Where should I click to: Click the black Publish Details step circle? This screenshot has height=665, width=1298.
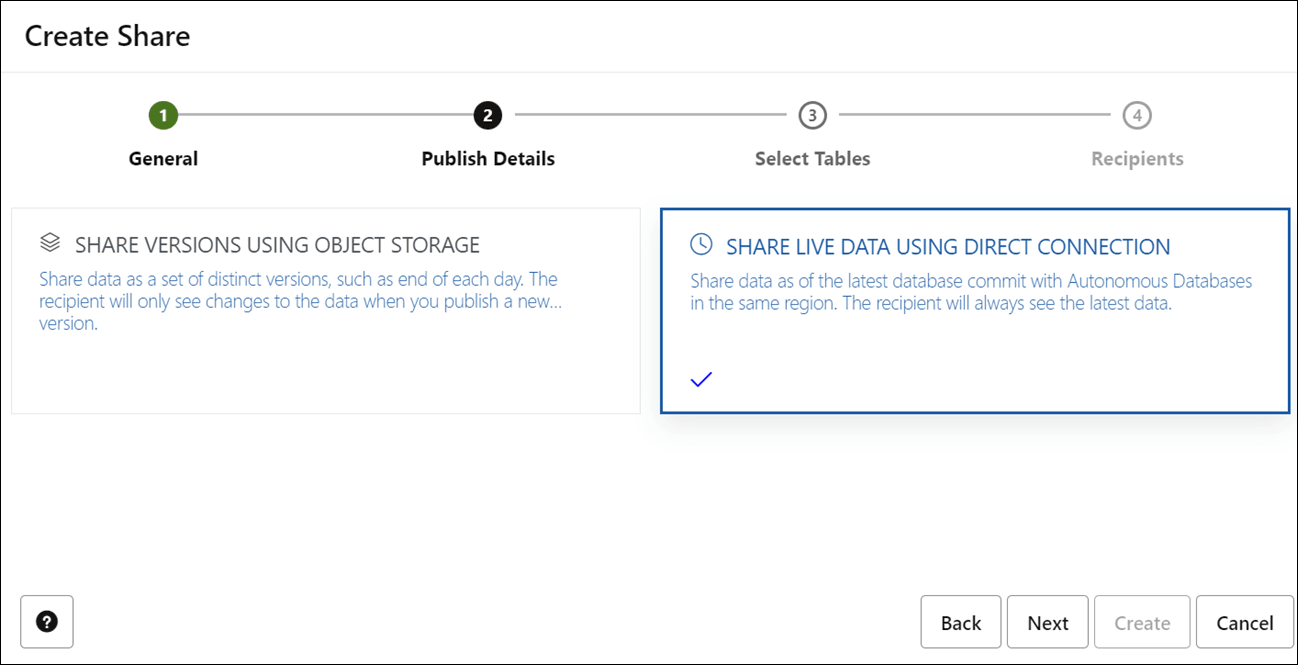click(487, 114)
